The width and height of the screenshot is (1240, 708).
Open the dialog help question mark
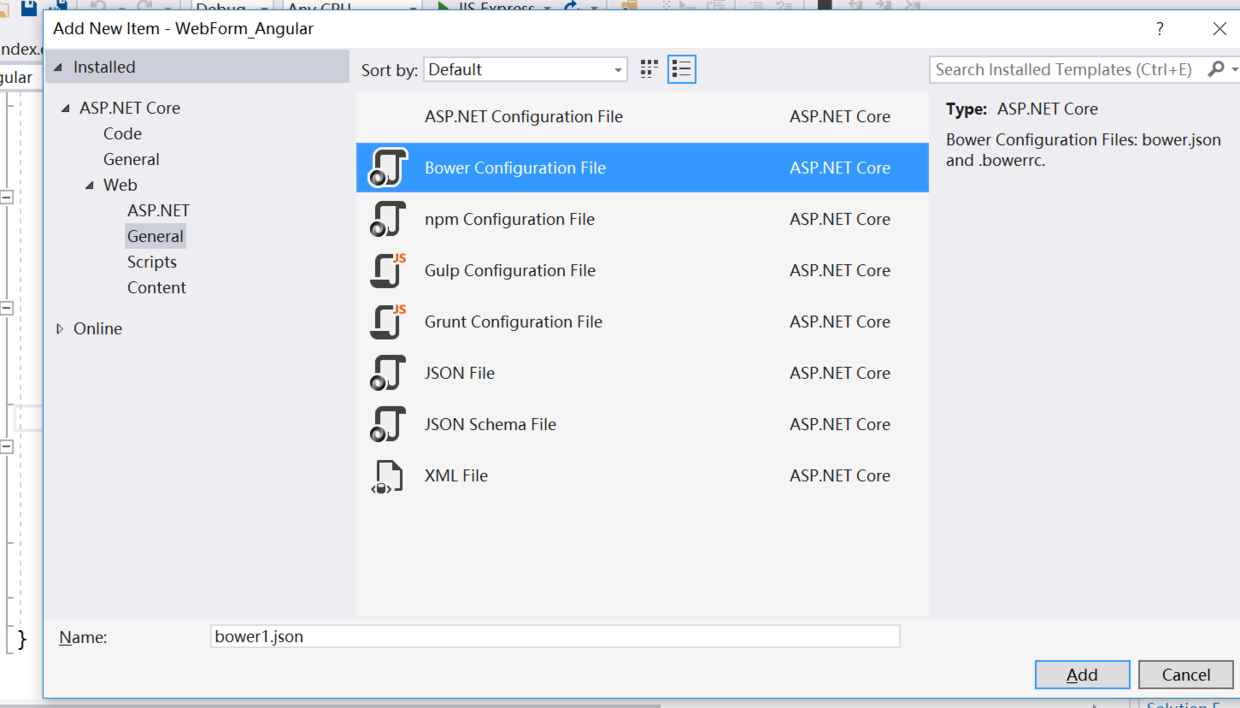(x=1160, y=29)
